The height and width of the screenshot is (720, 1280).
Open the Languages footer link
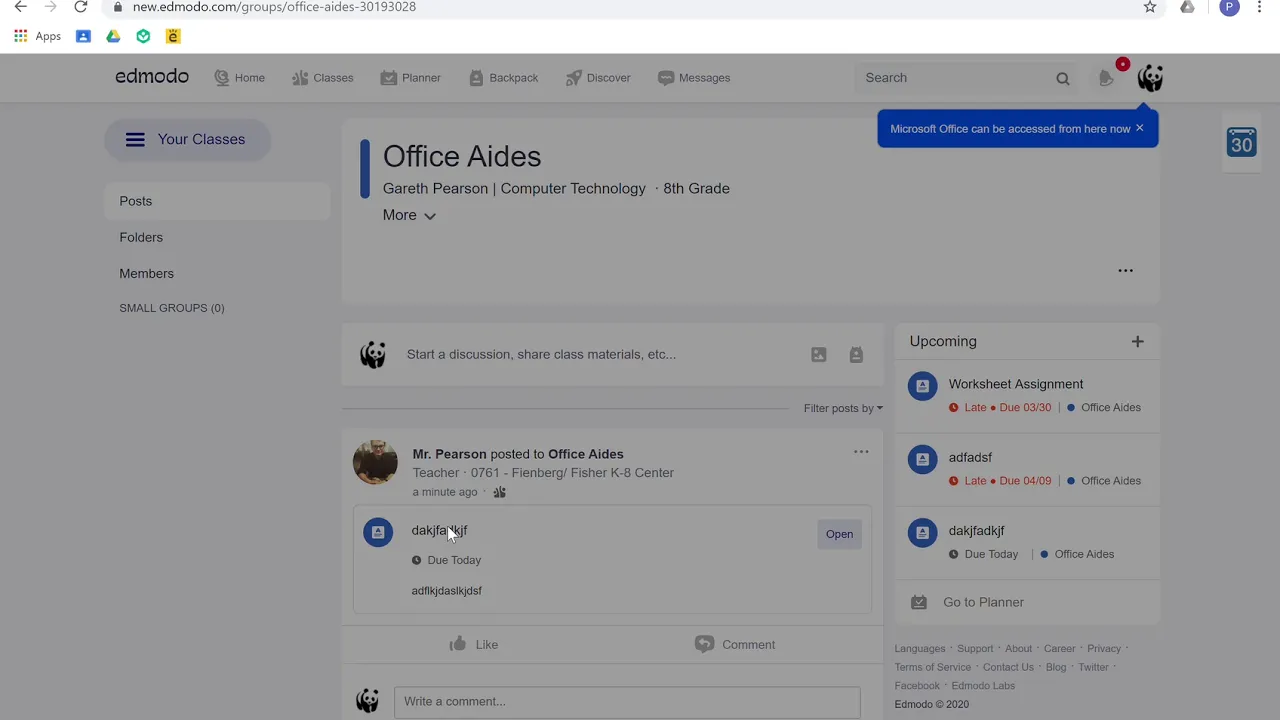[x=920, y=648]
